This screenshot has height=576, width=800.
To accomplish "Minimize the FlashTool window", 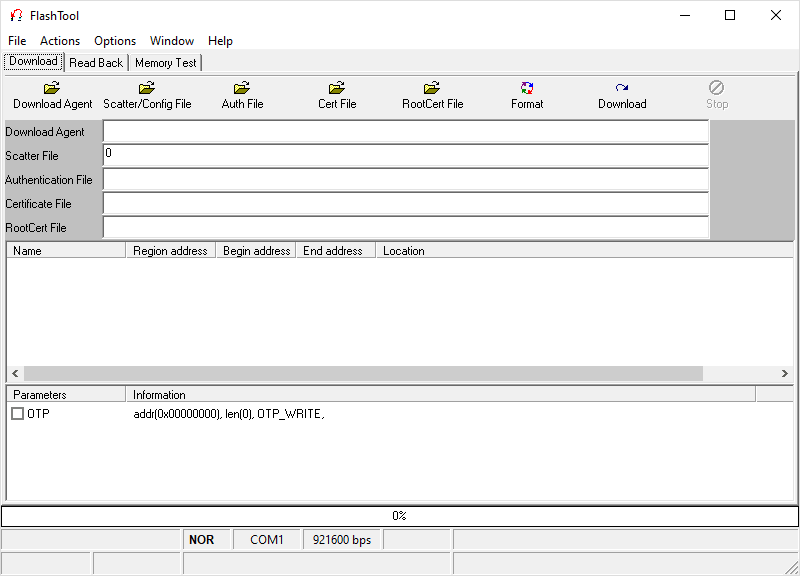I will pos(685,15).
